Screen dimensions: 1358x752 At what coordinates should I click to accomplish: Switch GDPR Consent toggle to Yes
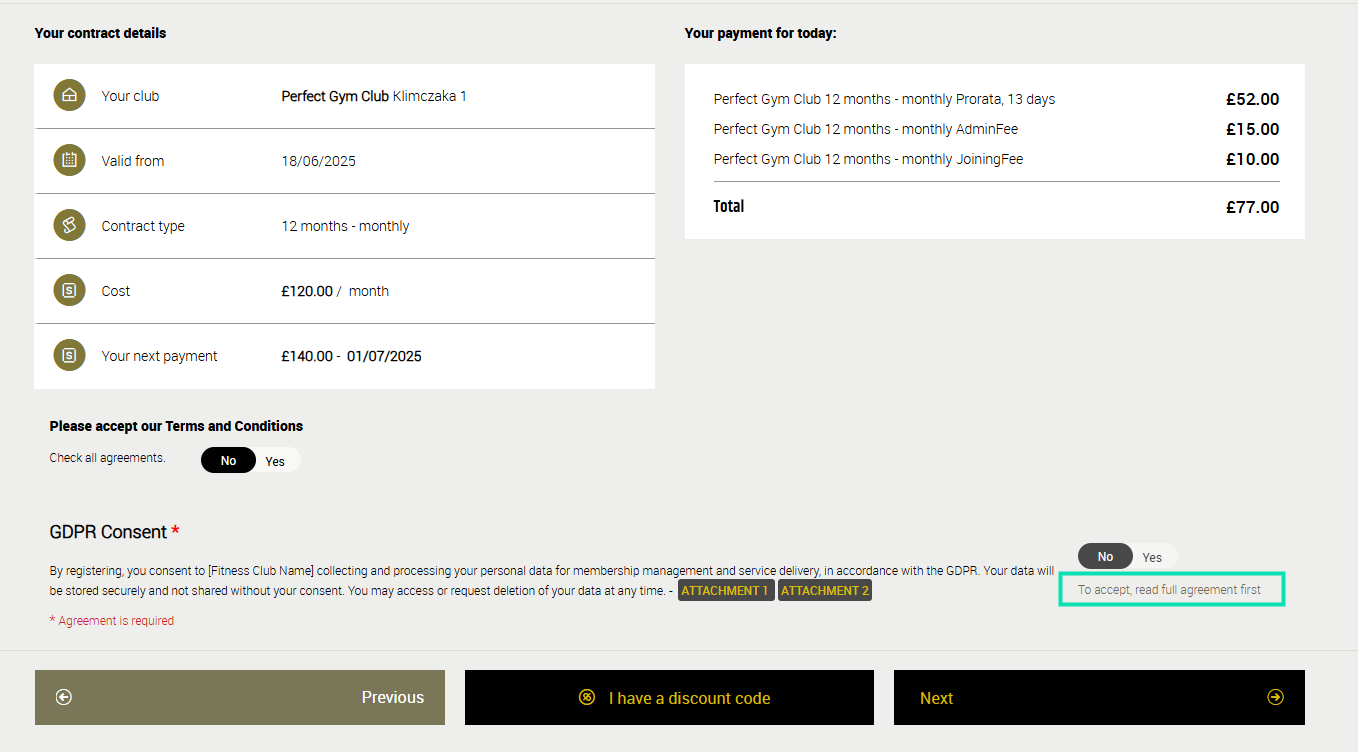pyautogui.click(x=1152, y=557)
